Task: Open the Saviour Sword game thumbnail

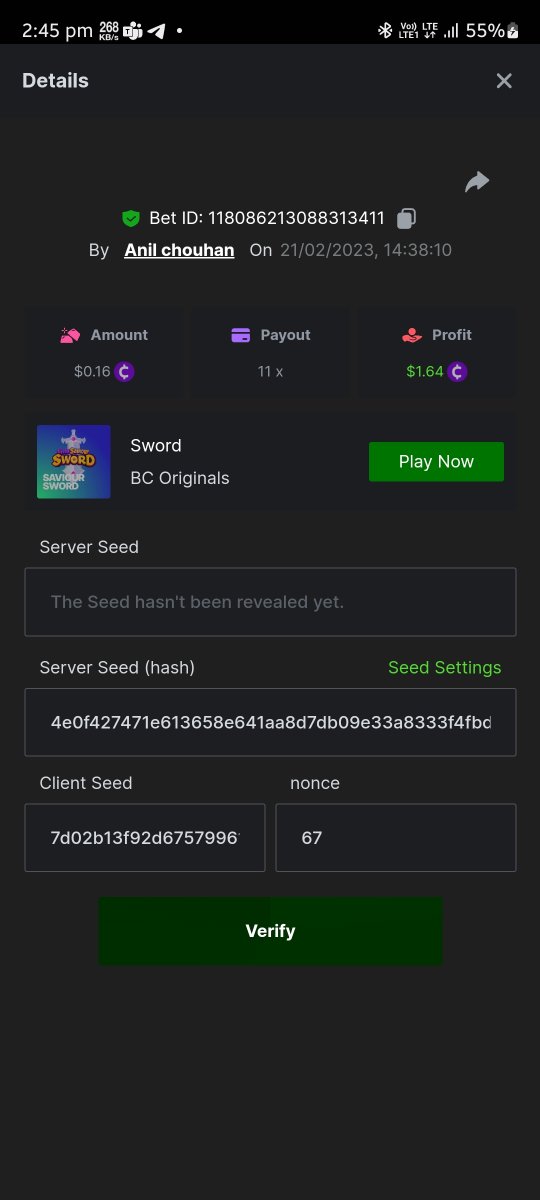Action: [74, 462]
